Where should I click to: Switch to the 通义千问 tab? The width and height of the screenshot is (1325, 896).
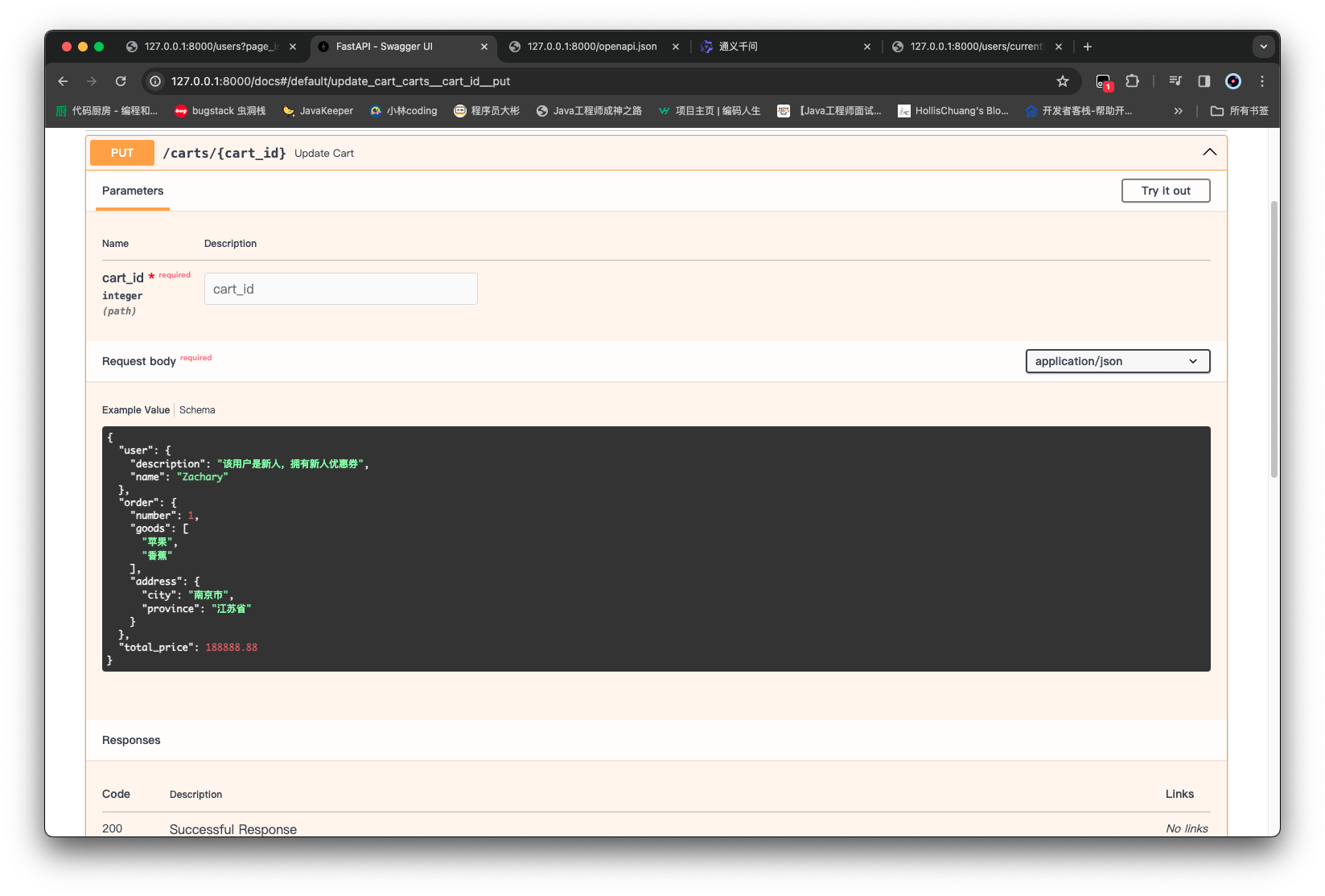(784, 47)
